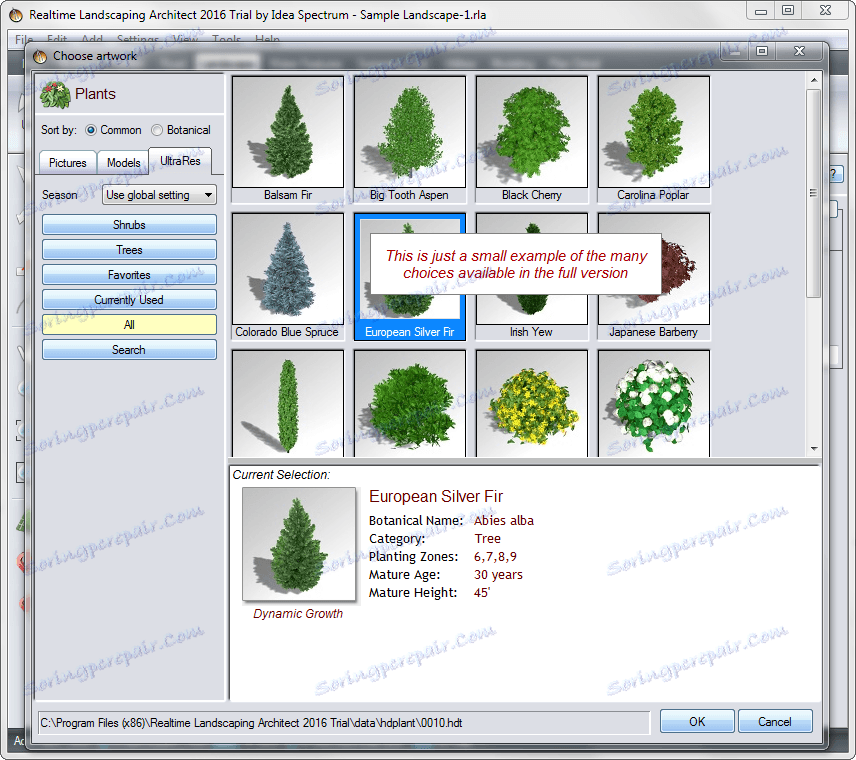
Task: Click the European Silver Fir thumbnail
Action: (x=409, y=276)
